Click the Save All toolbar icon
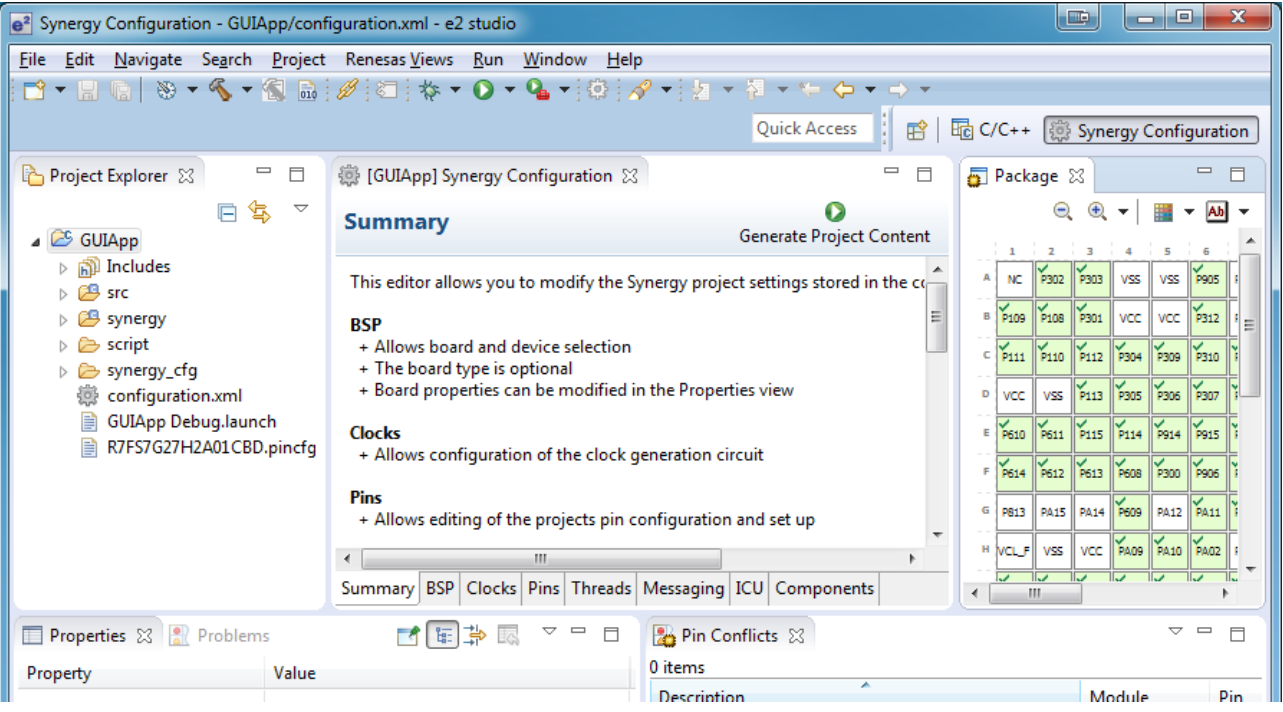The image size is (1283, 712). [121, 90]
